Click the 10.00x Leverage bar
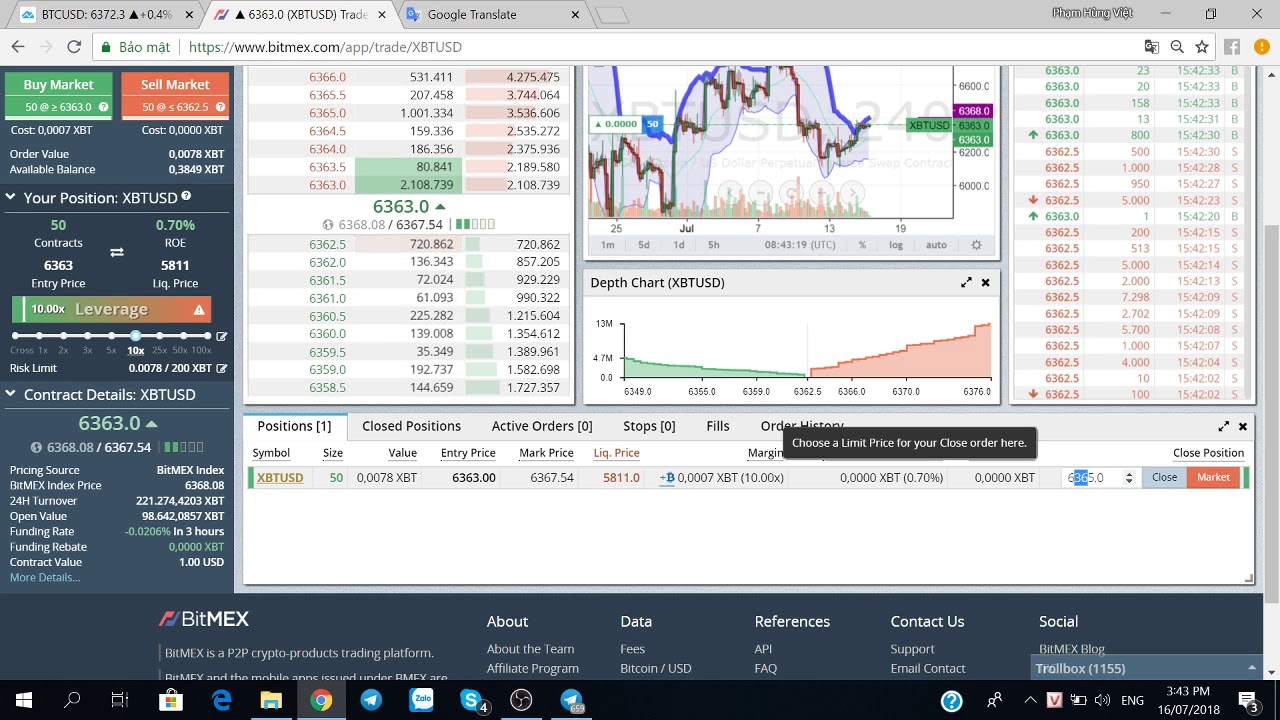Image resolution: width=1280 pixels, height=720 pixels. tap(111, 310)
